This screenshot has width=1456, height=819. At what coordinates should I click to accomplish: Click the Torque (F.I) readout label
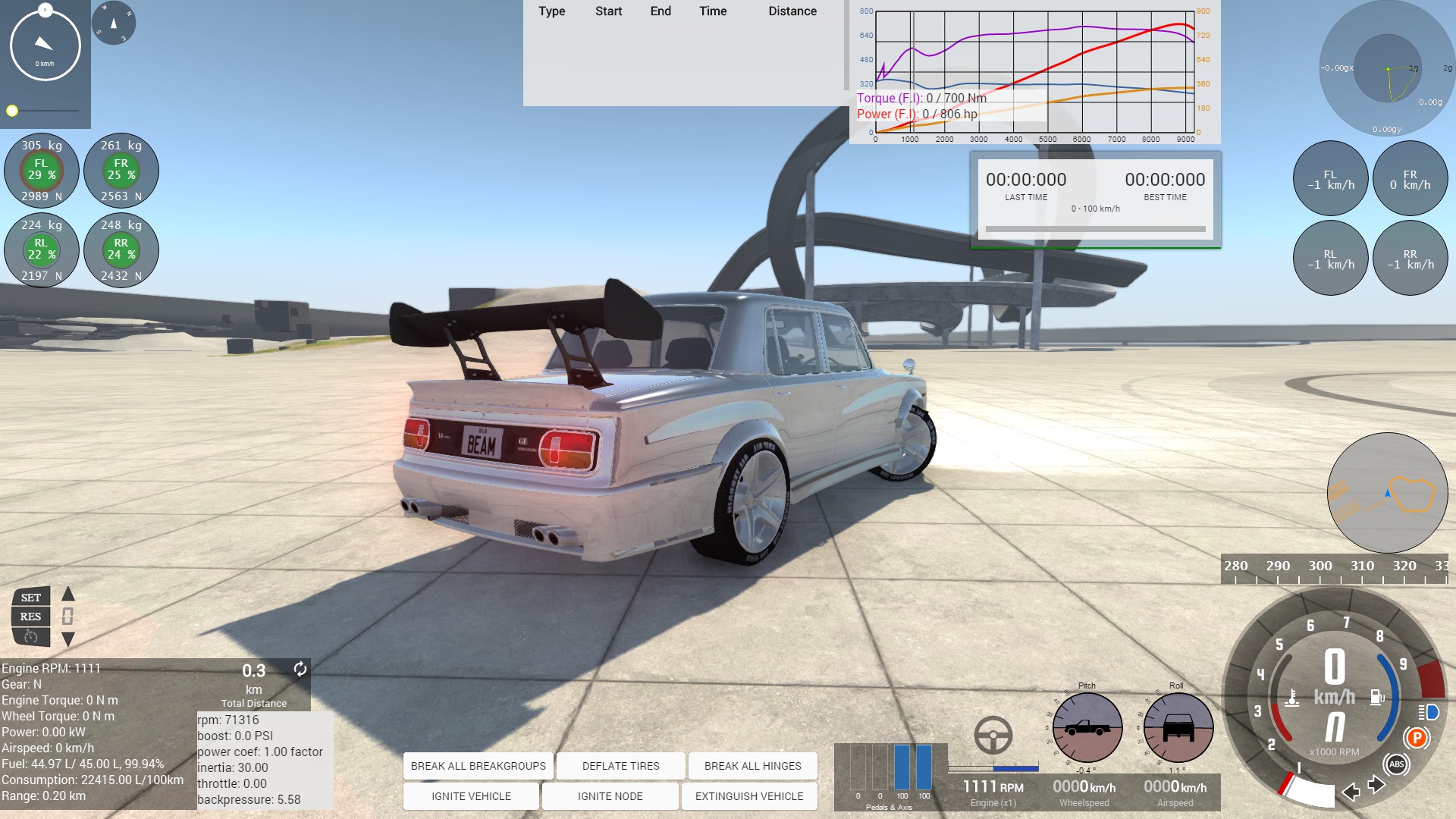point(921,98)
